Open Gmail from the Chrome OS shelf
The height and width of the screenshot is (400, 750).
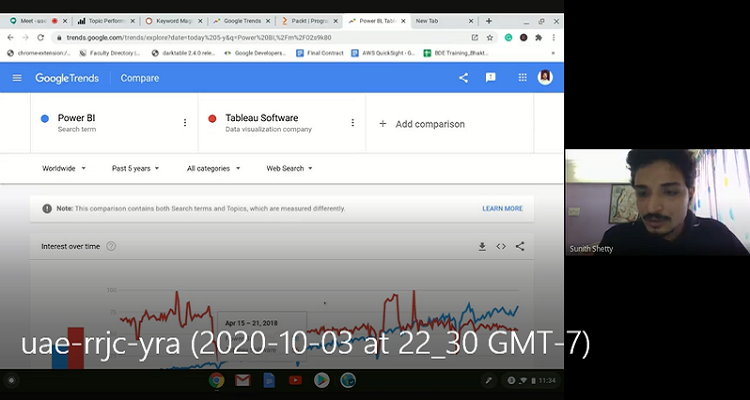[x=242, y=380]
